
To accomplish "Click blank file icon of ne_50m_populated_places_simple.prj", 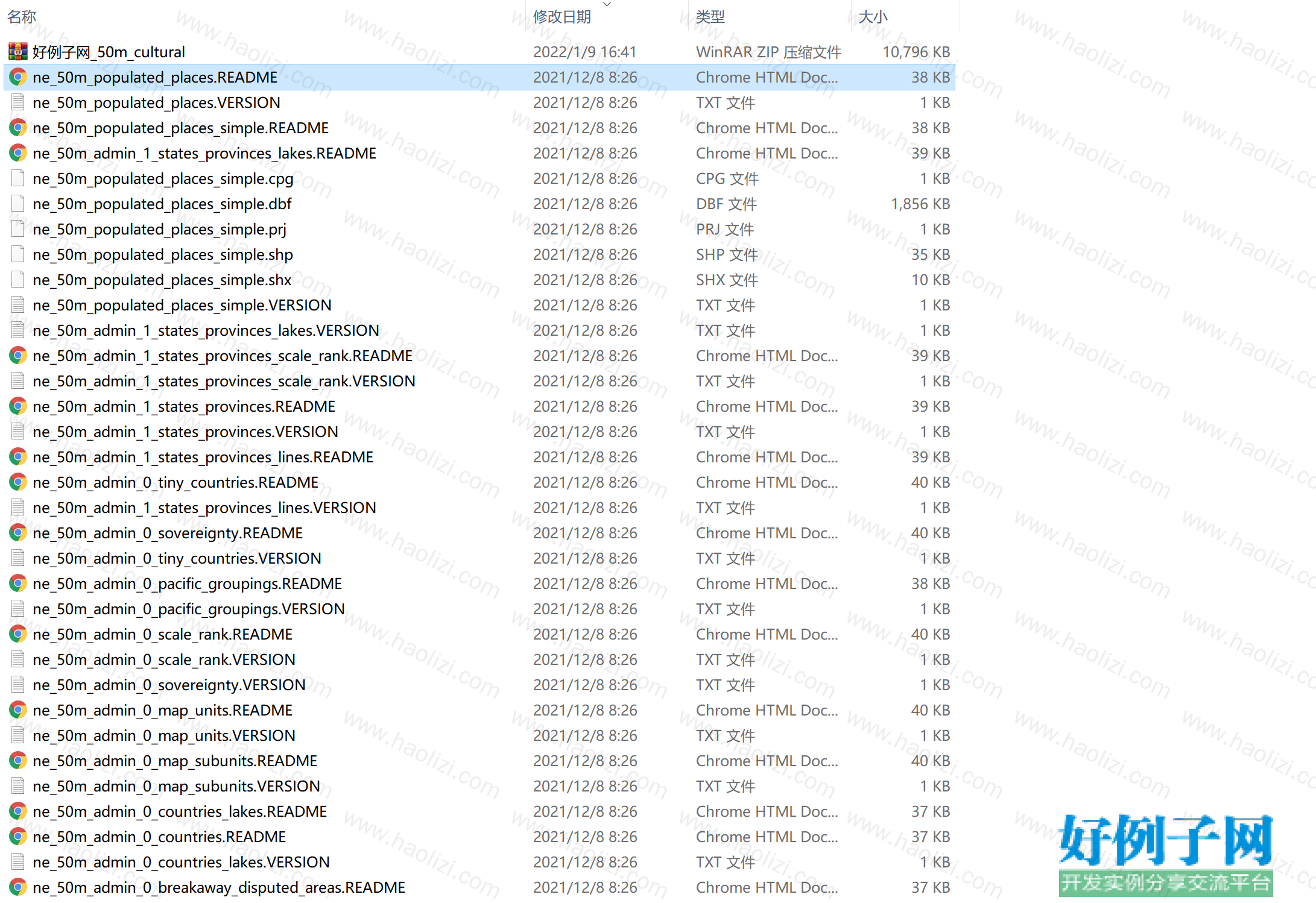I will pyautogui.click(x=18, y=229).
